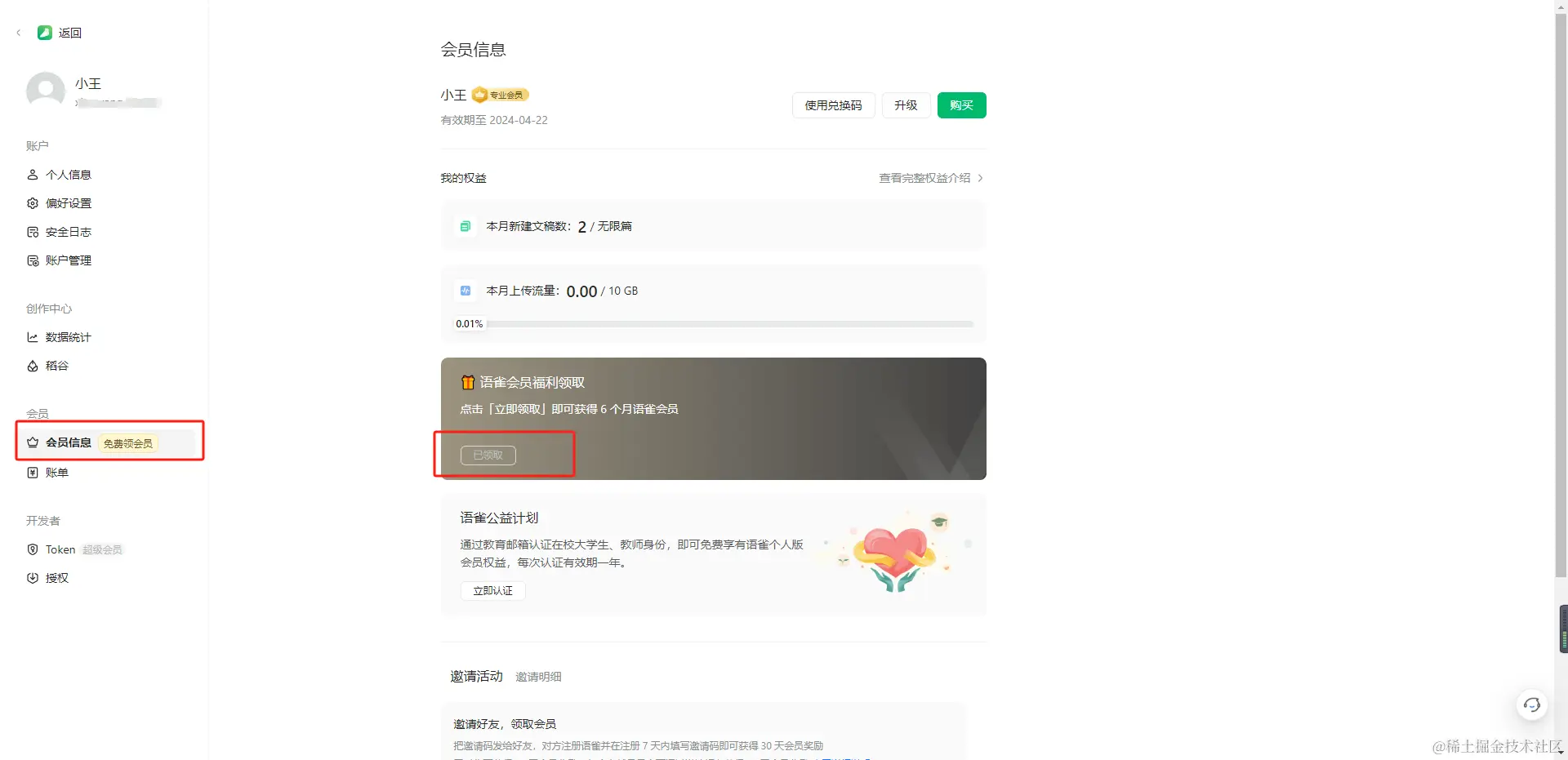The image size is (1568, 760).
Task: Select 安全日志 in sidebar
Action: (x=69, y=232)
